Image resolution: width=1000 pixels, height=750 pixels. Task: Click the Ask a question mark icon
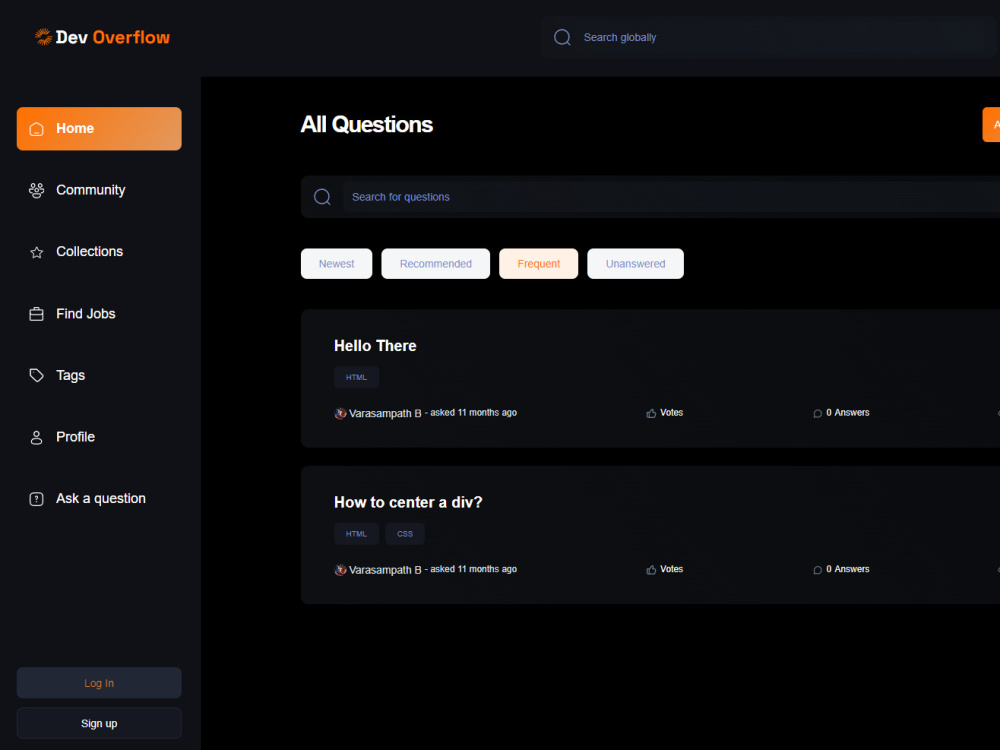[x=36, y=499]
